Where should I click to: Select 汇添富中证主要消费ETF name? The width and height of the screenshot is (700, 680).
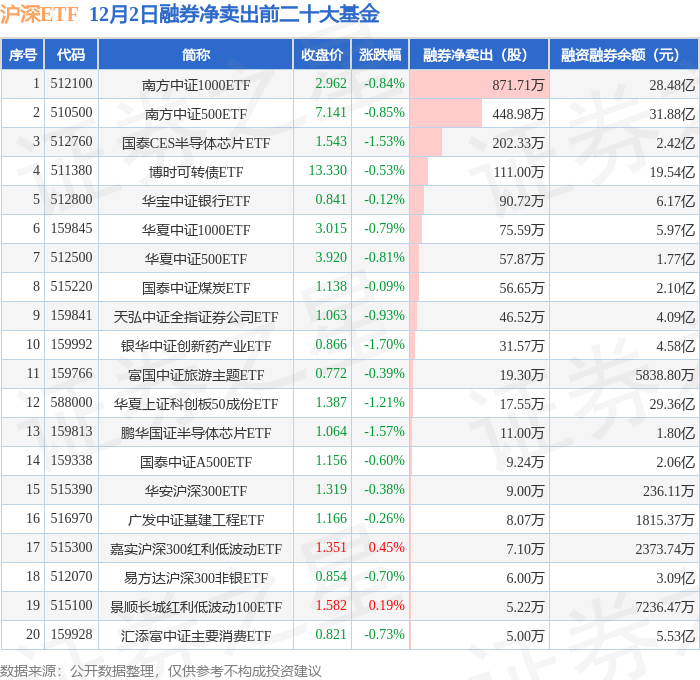coord(196,636)
